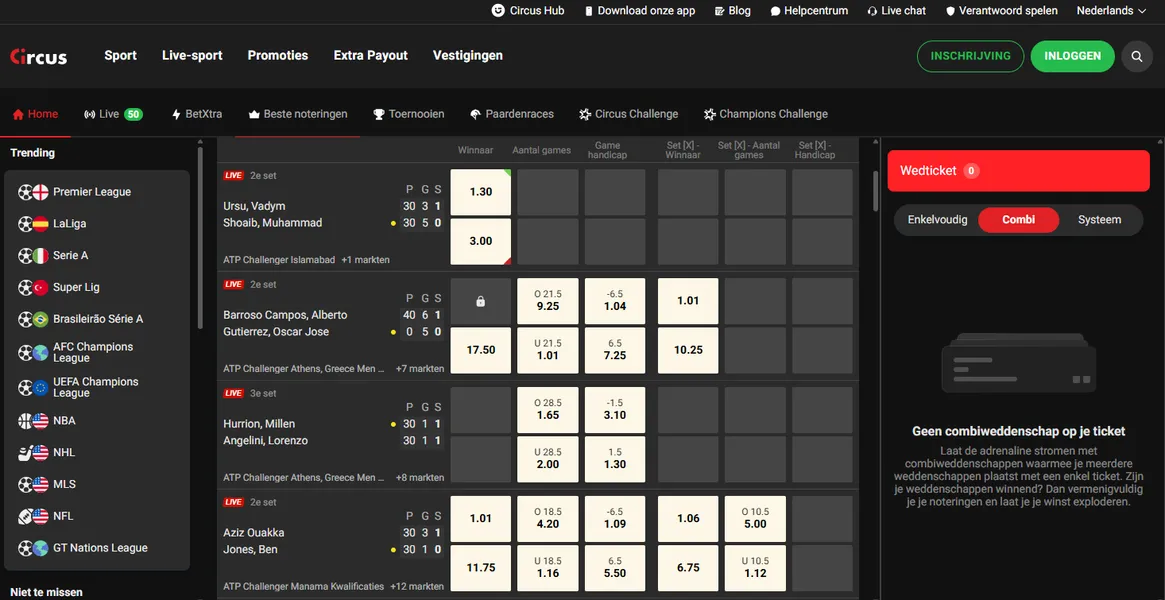This screenshot has height=600, width=1165.
Task: Click the INLOGGEN button
Action: click(x=1072, y=56)
